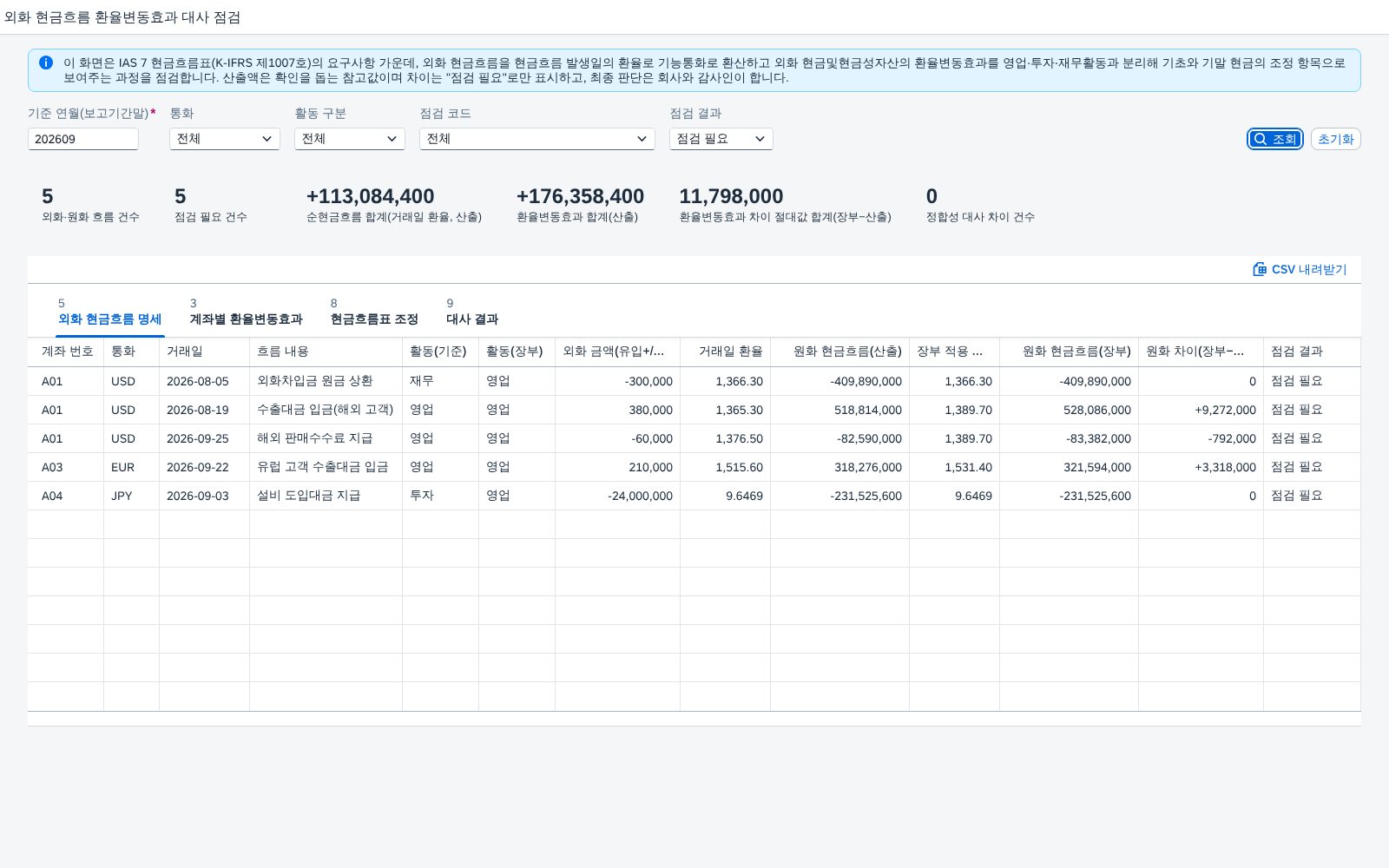Click the 초기화 reset button
The width and height of the screenshot is (1389, 868).
tap(1335, 139)
